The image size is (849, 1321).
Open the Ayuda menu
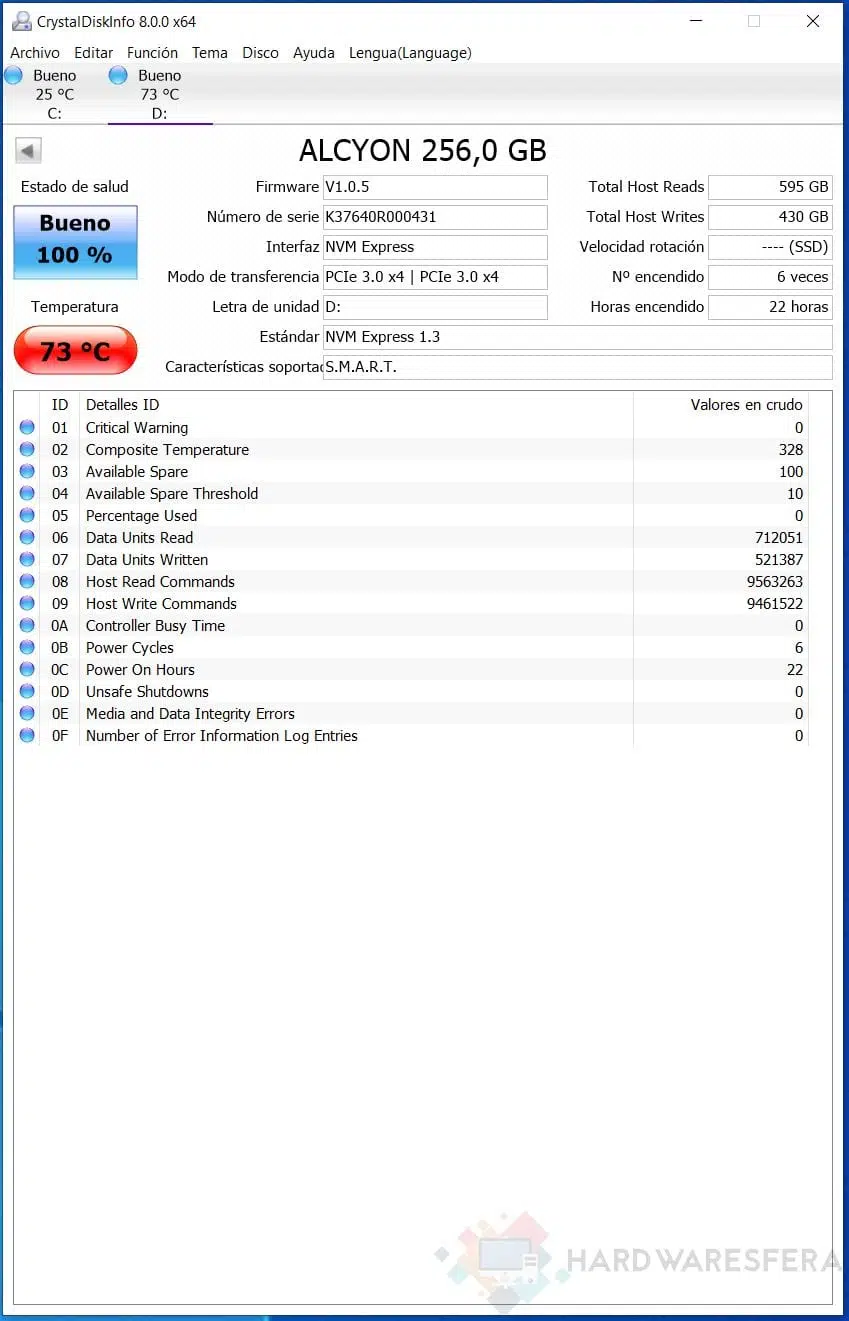(314, 53)
